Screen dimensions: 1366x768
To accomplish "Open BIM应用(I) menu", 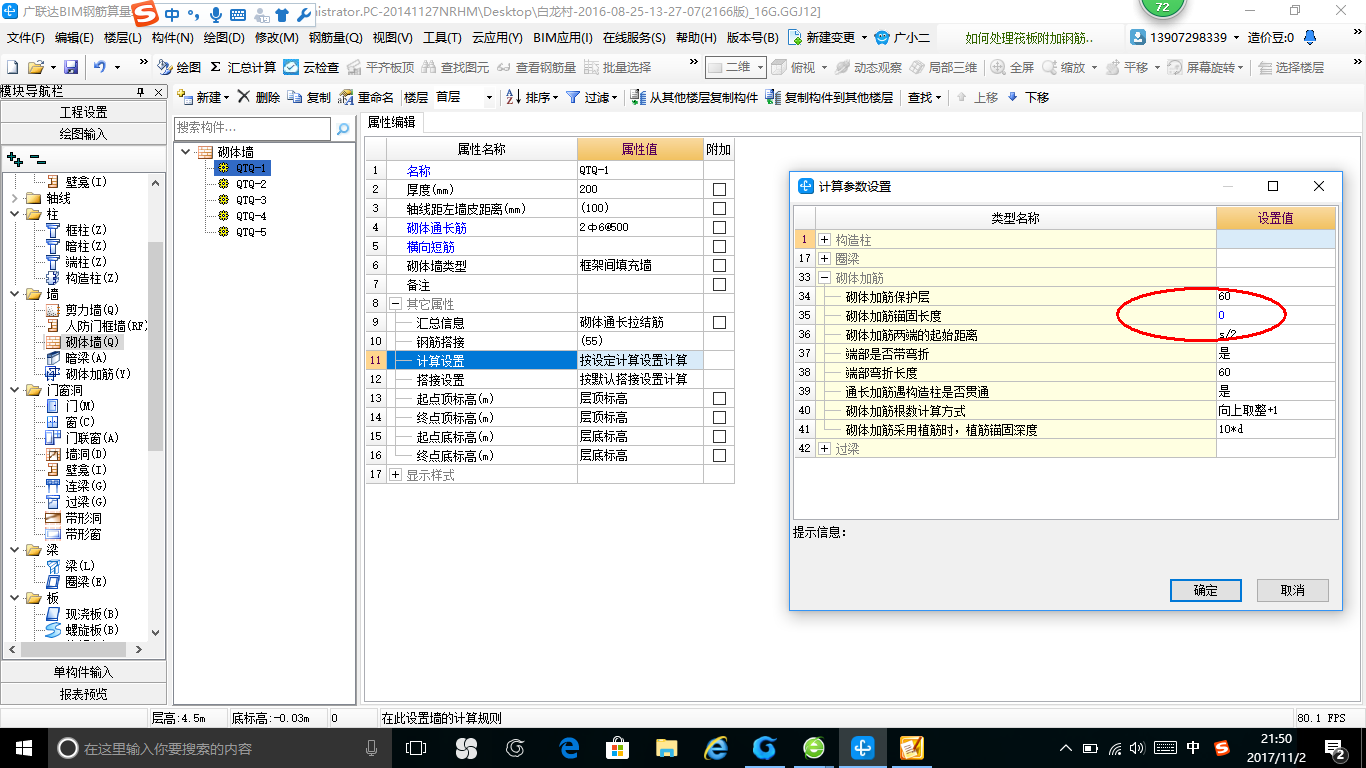I will (563, 37).
